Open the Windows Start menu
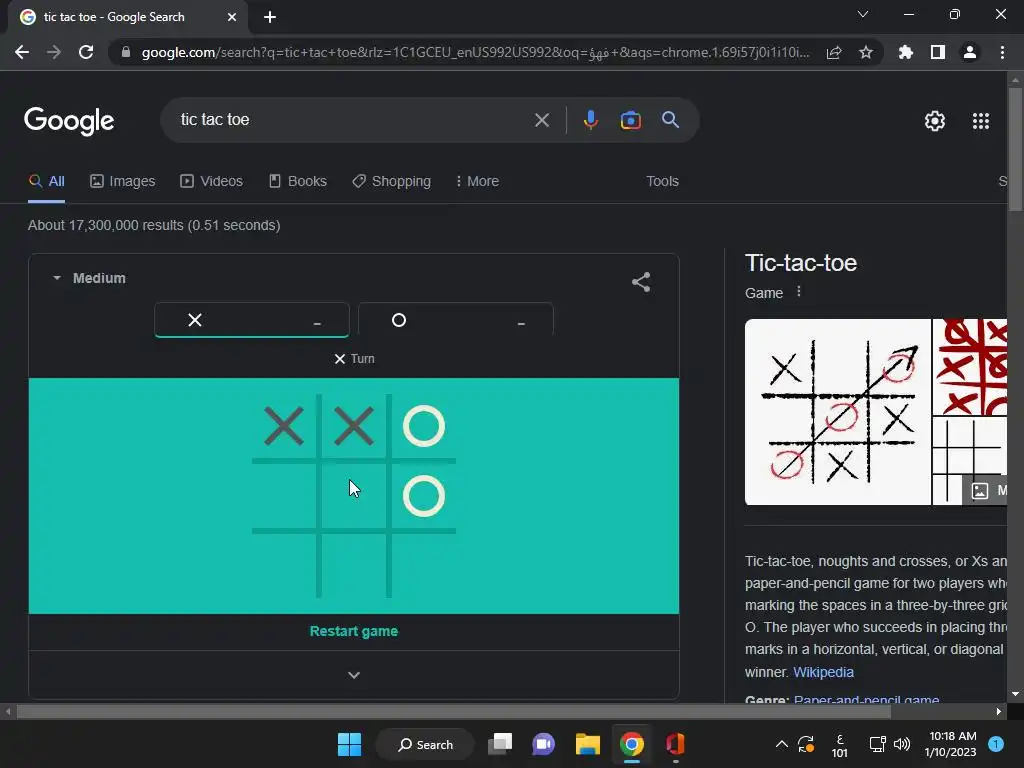 pyautogui.click(x=349, y=744)
